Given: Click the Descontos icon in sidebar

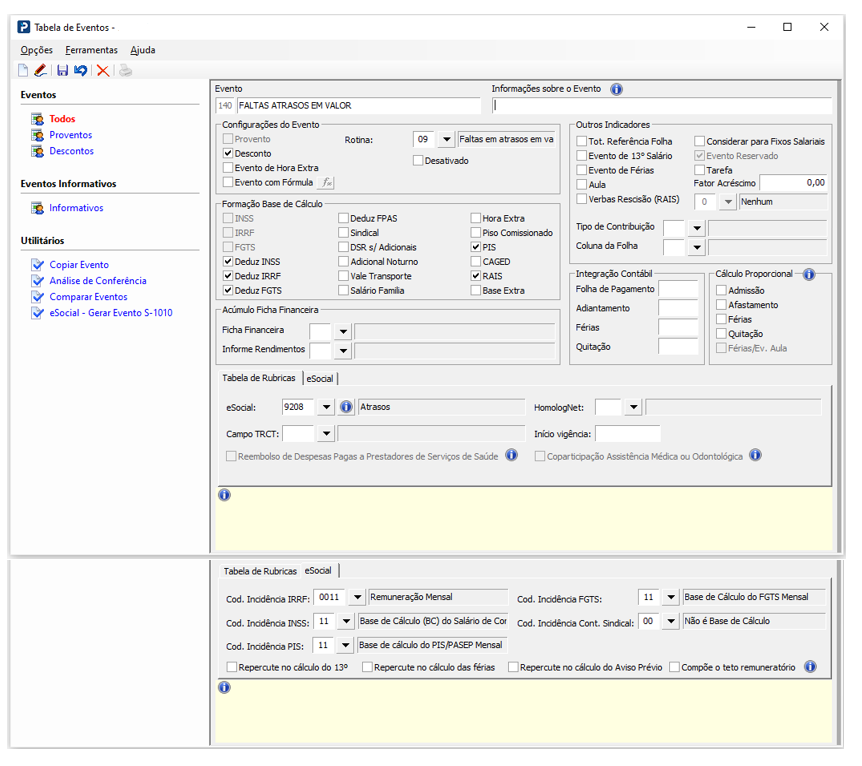Looking at the screenshot, I should [x=37, y=151].
